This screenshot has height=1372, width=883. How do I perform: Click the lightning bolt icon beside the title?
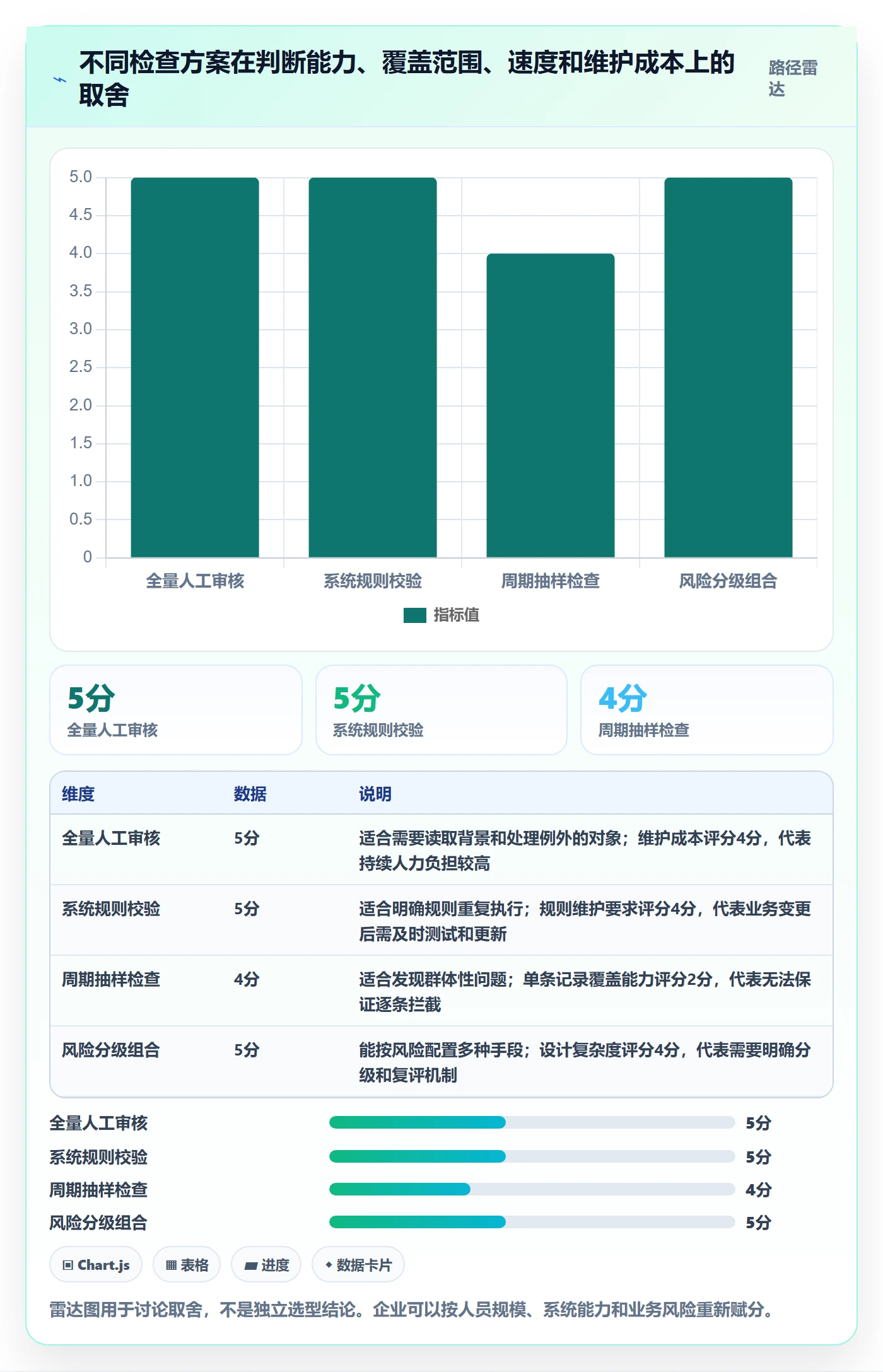tap(59, 79)
